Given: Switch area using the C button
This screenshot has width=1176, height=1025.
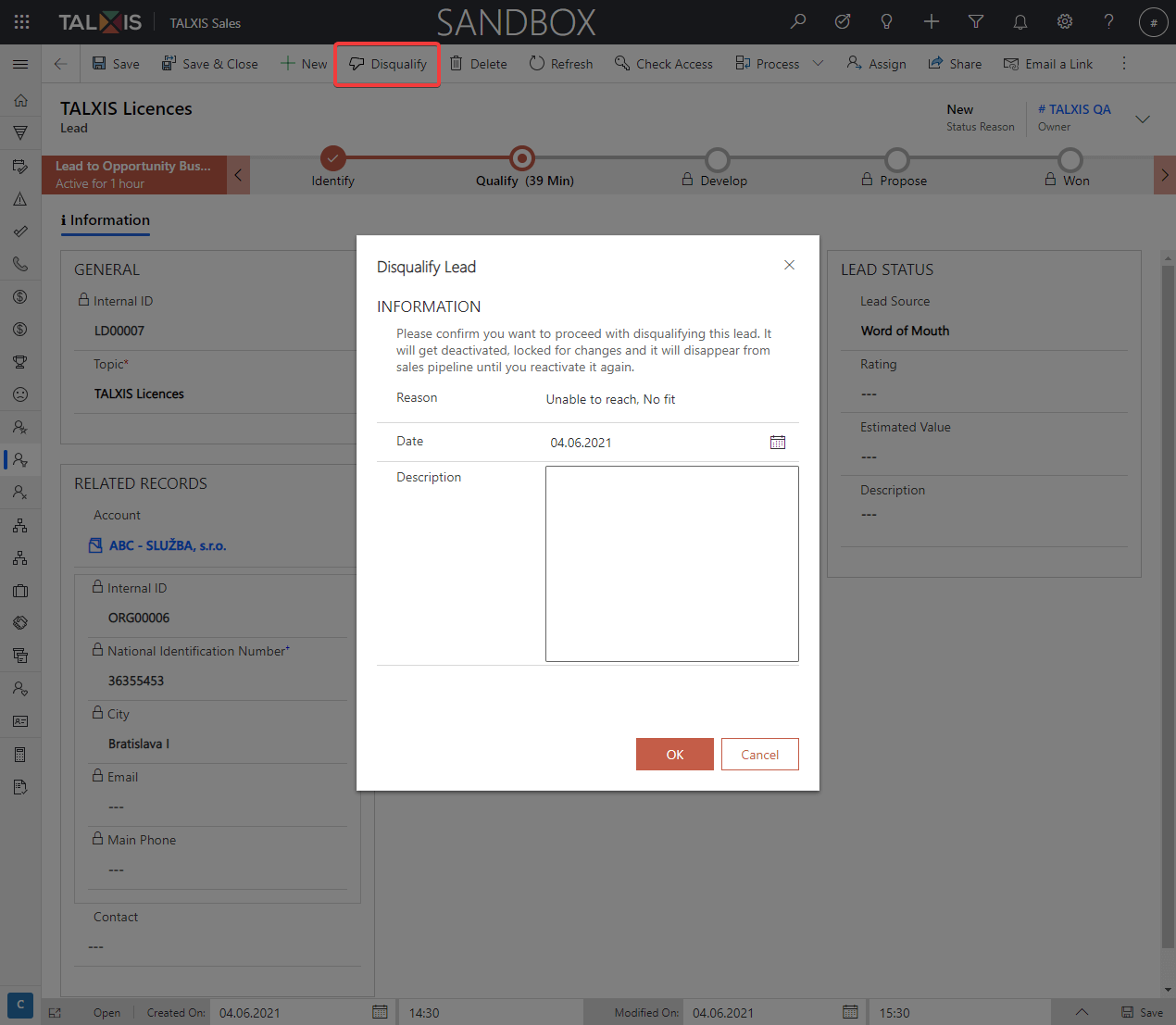Looking at the screenshot, I should point(20,1005).
